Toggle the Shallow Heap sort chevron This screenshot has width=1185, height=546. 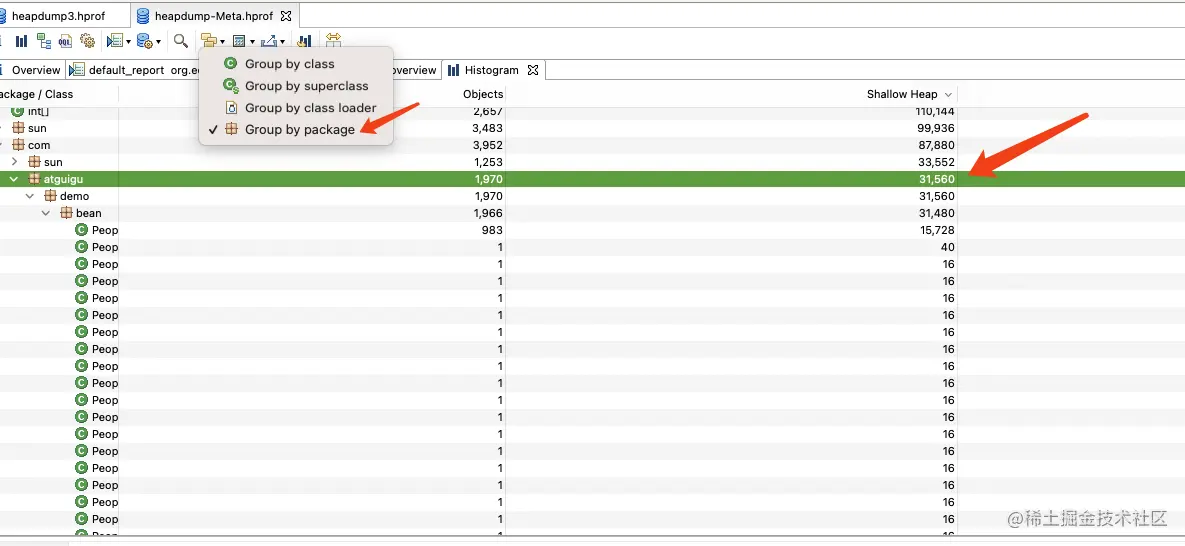coord(948,95)
